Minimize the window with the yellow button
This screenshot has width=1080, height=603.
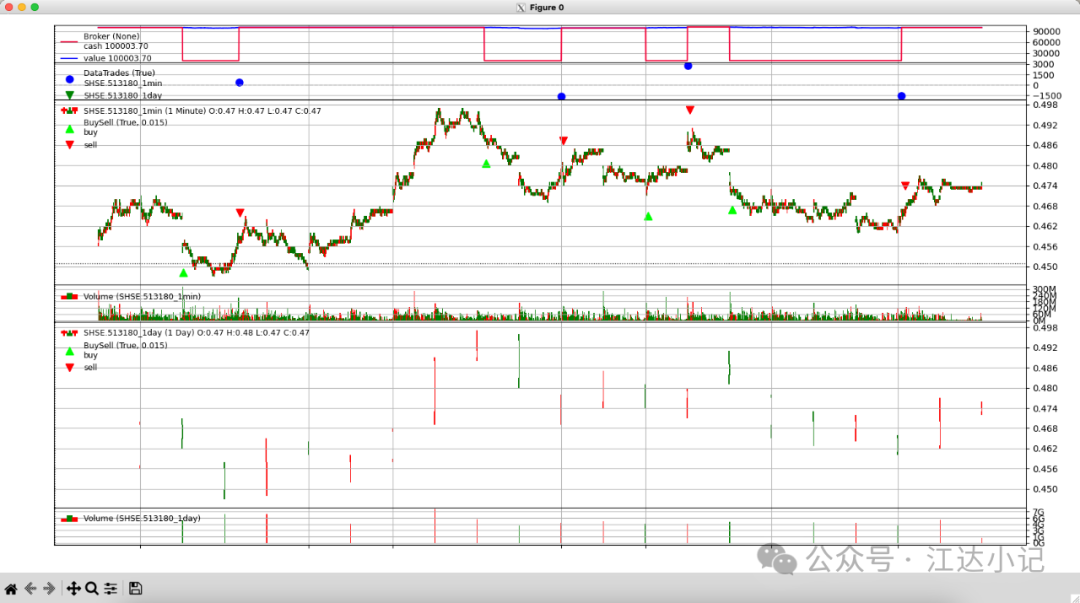(x=21, y=7)
